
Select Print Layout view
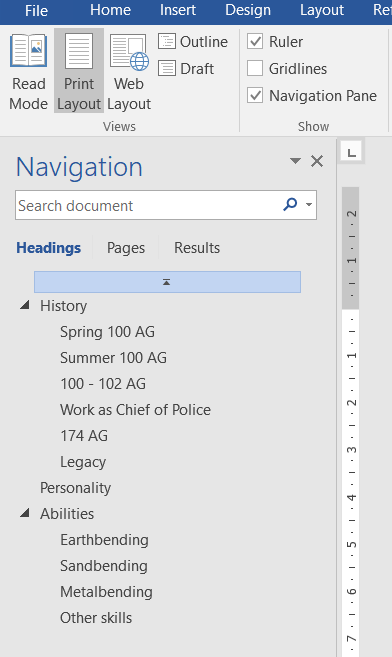[x=79, y=71]
